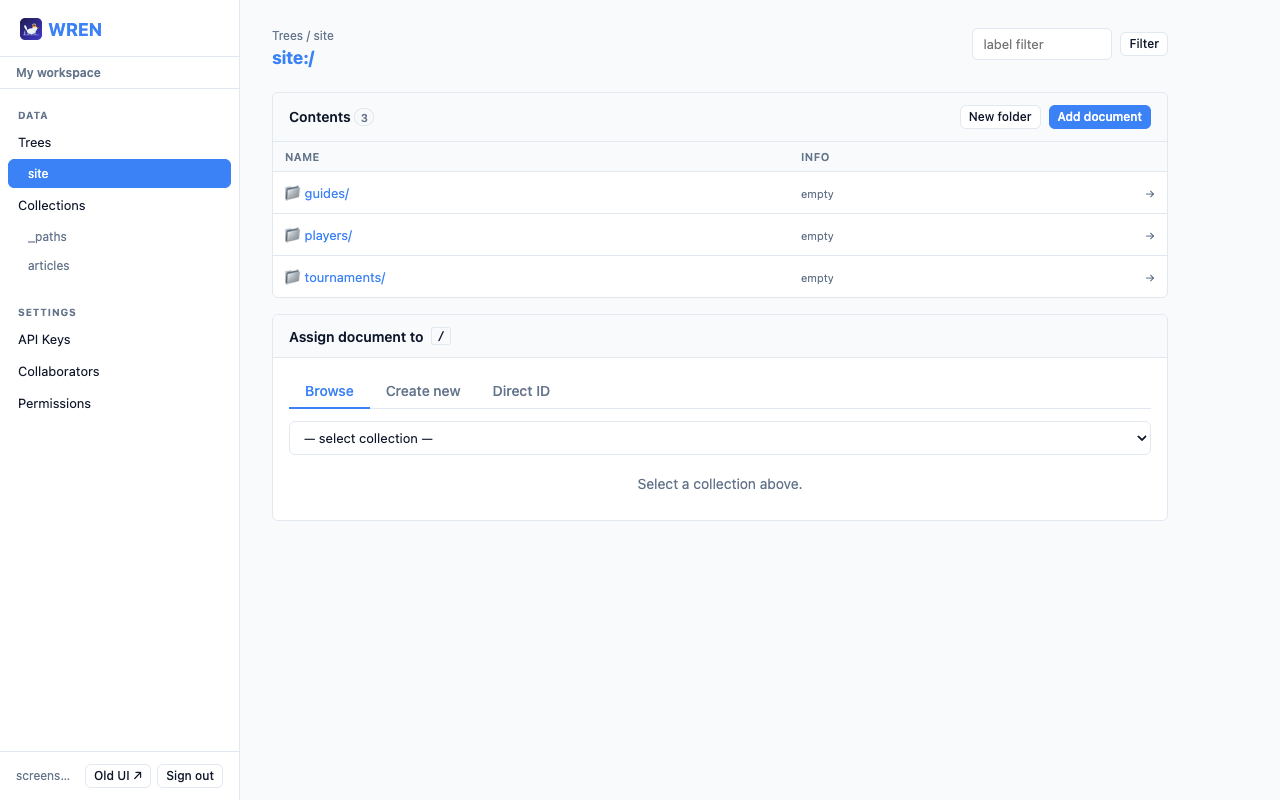This screenshot has width=1280, height=800.
Task: Select the site tree in the sidebar
Action: pos(38,173)
